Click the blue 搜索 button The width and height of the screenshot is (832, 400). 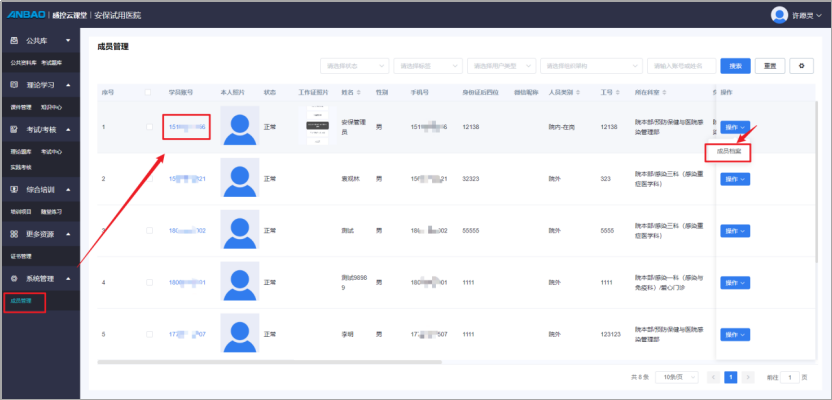[x=735, y=66]
